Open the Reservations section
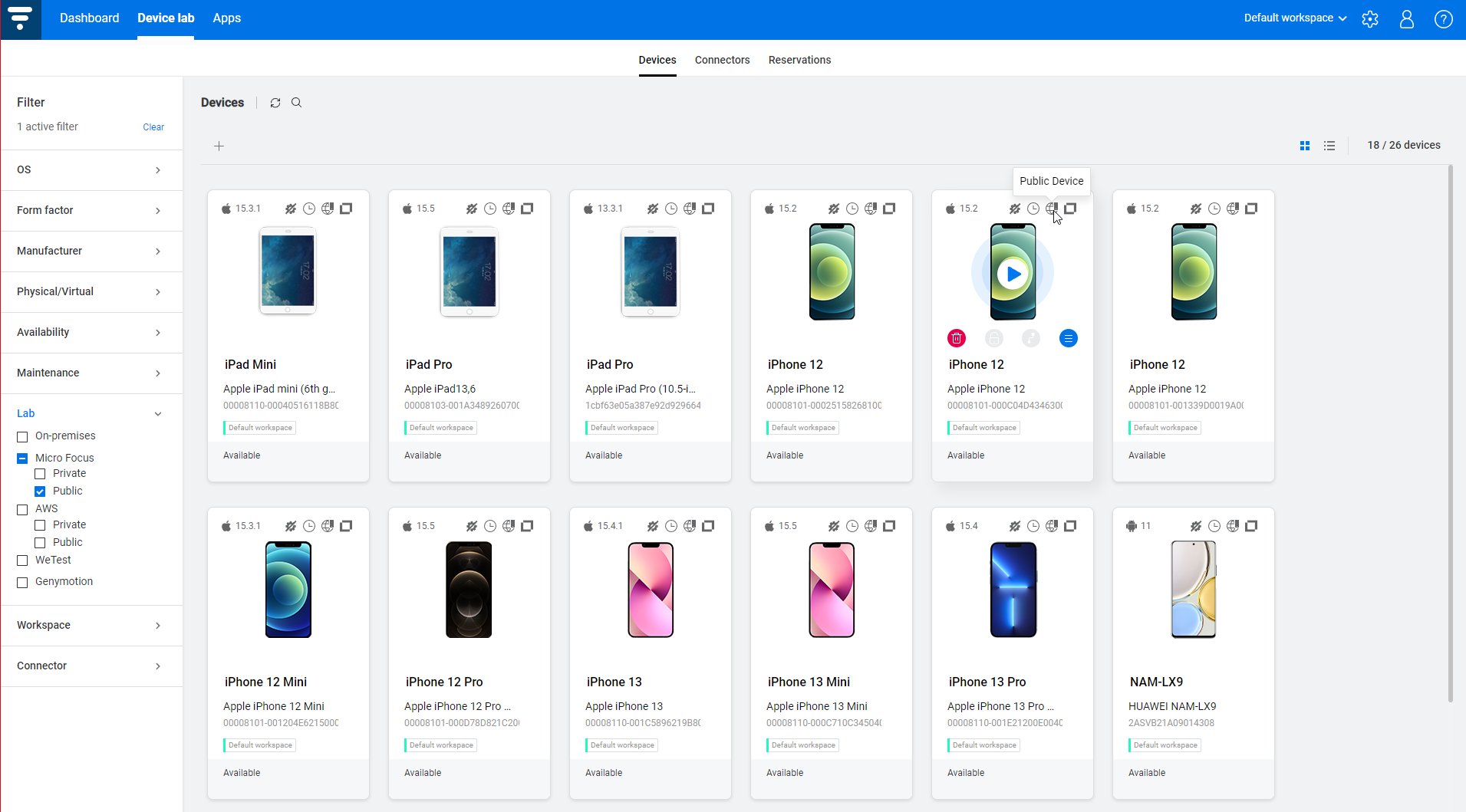This screenshot has height=812, width=1466. pos(799,60)
